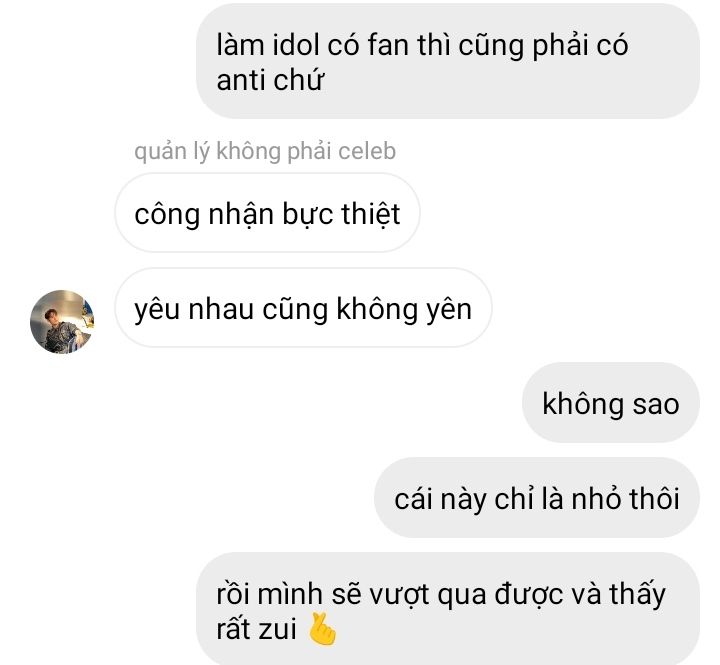
Task: Click the word 'sao' in short reply
Action: click(x=656, y=405)
